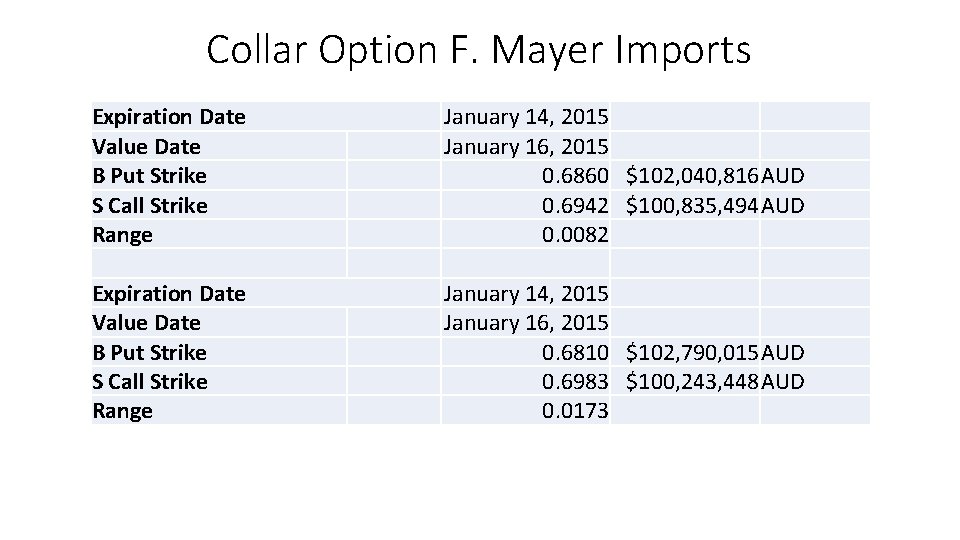The width and height of the screenshot is (960, 540).
Task: Select the 0.6810 put strike value
Action: pyautogui.click(x=575, y=353)
